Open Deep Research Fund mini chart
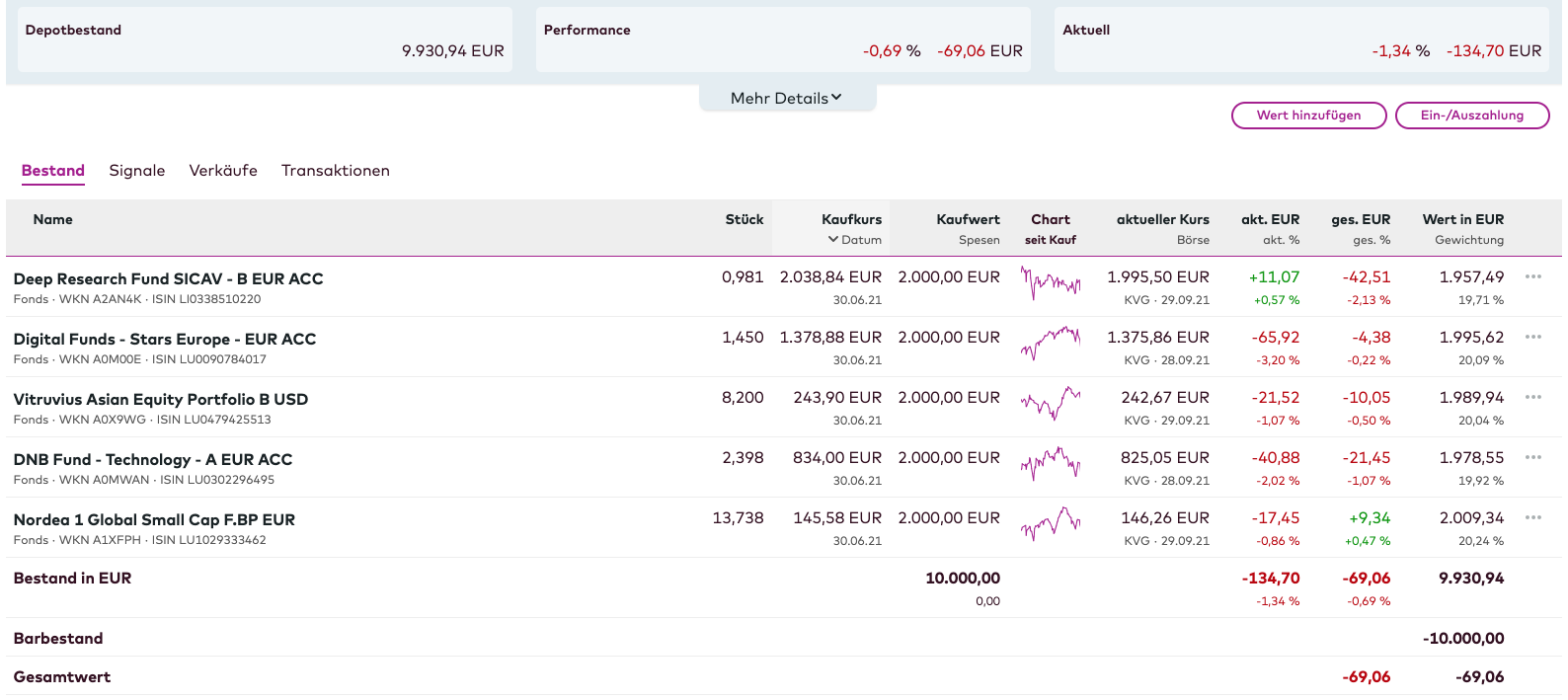Screen dimensions: 1568x700 click(x=1050, y=283)
